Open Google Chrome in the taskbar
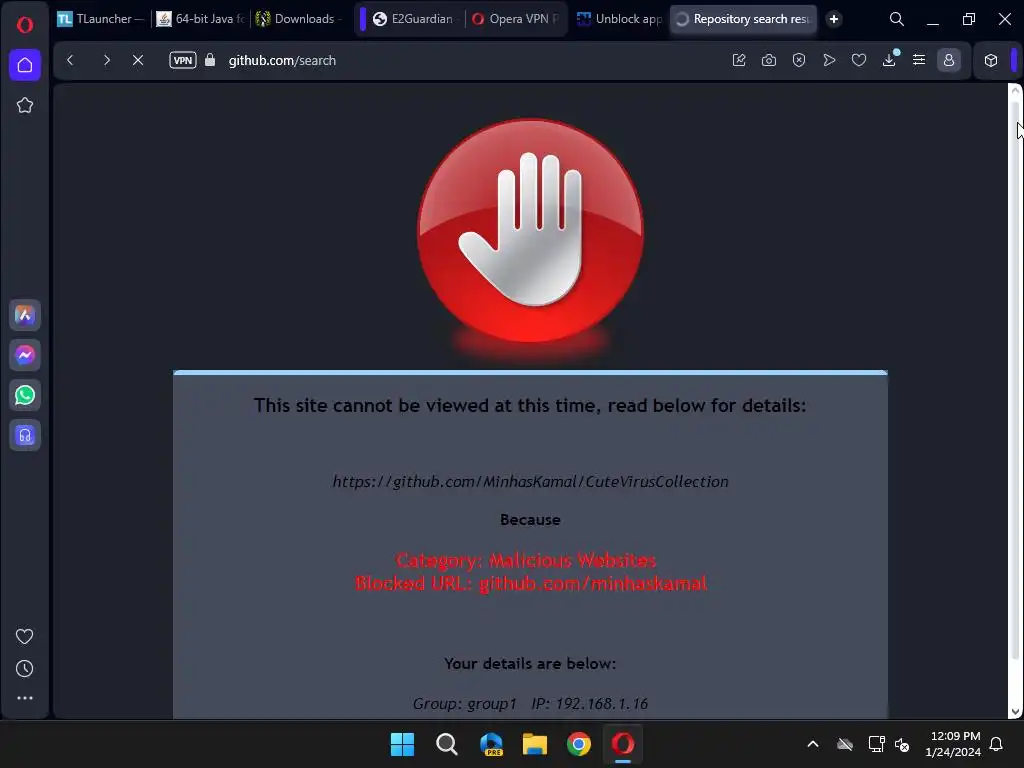1024x768 pixels. (579, 744)
